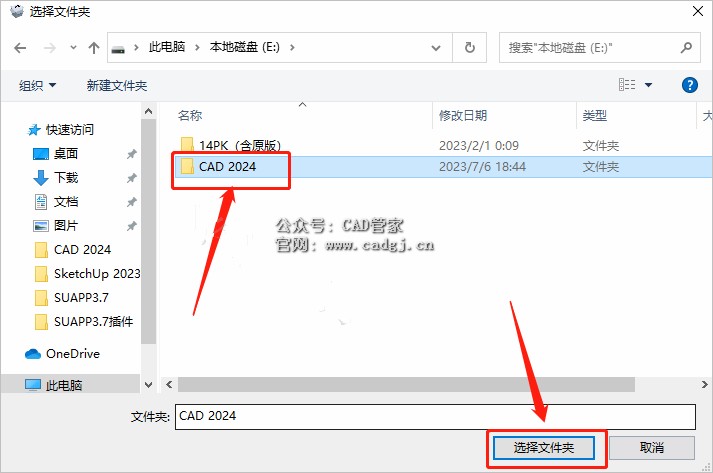Open help with the question mark icon
713x473 pixels.
coord(689,85)
